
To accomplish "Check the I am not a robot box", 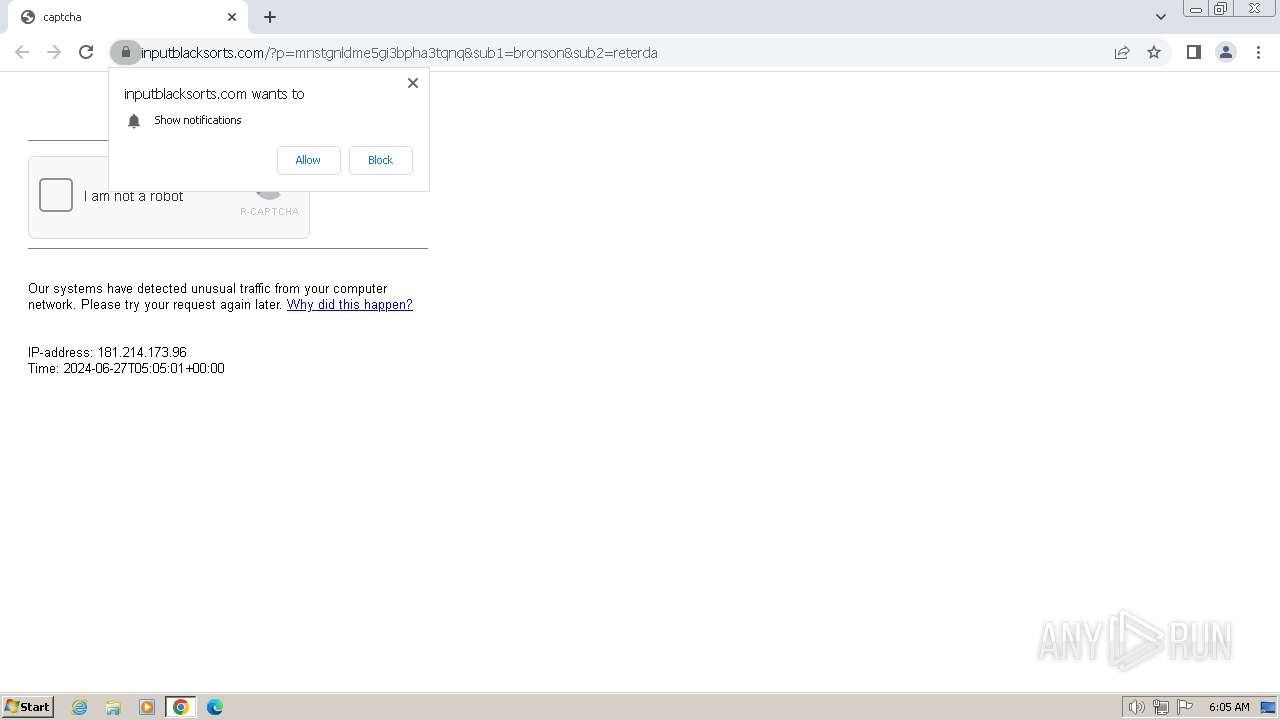I will click(56, 195).
